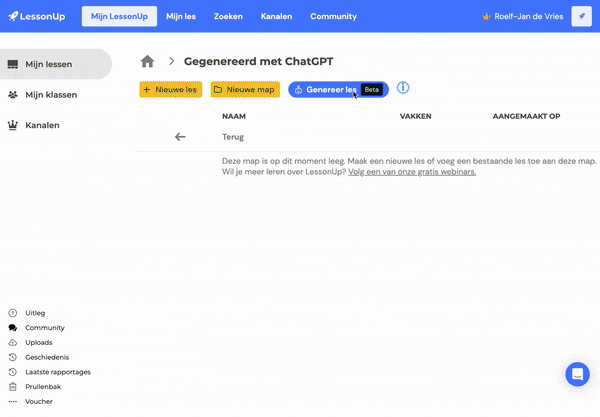The image size is (600, 417).
Task: Go to the Zoeken tab
Action: [228, 16]
